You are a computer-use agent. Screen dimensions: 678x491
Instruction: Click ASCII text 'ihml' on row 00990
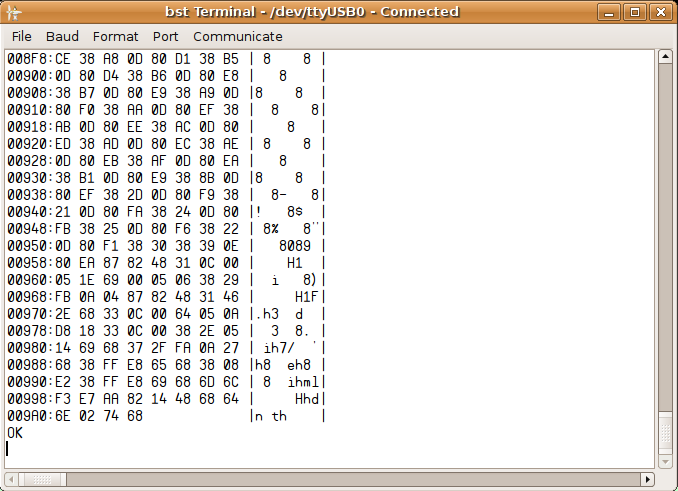coord(303,382)
